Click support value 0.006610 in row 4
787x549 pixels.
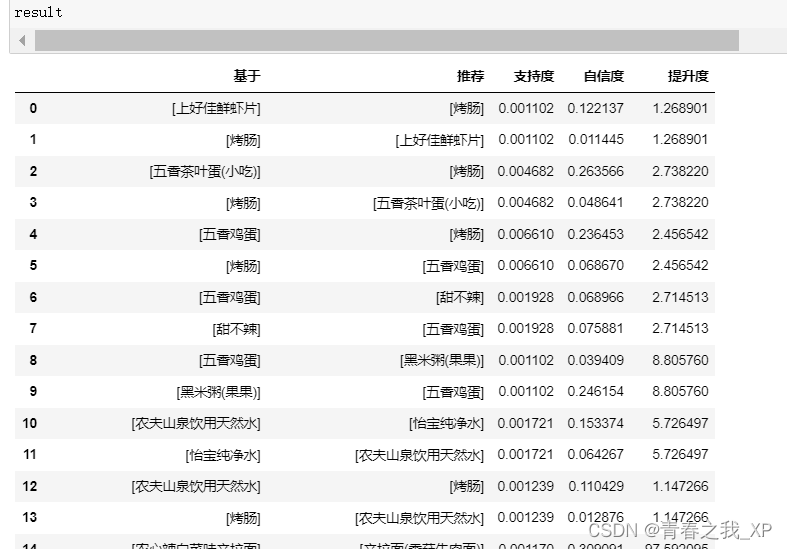526,234
